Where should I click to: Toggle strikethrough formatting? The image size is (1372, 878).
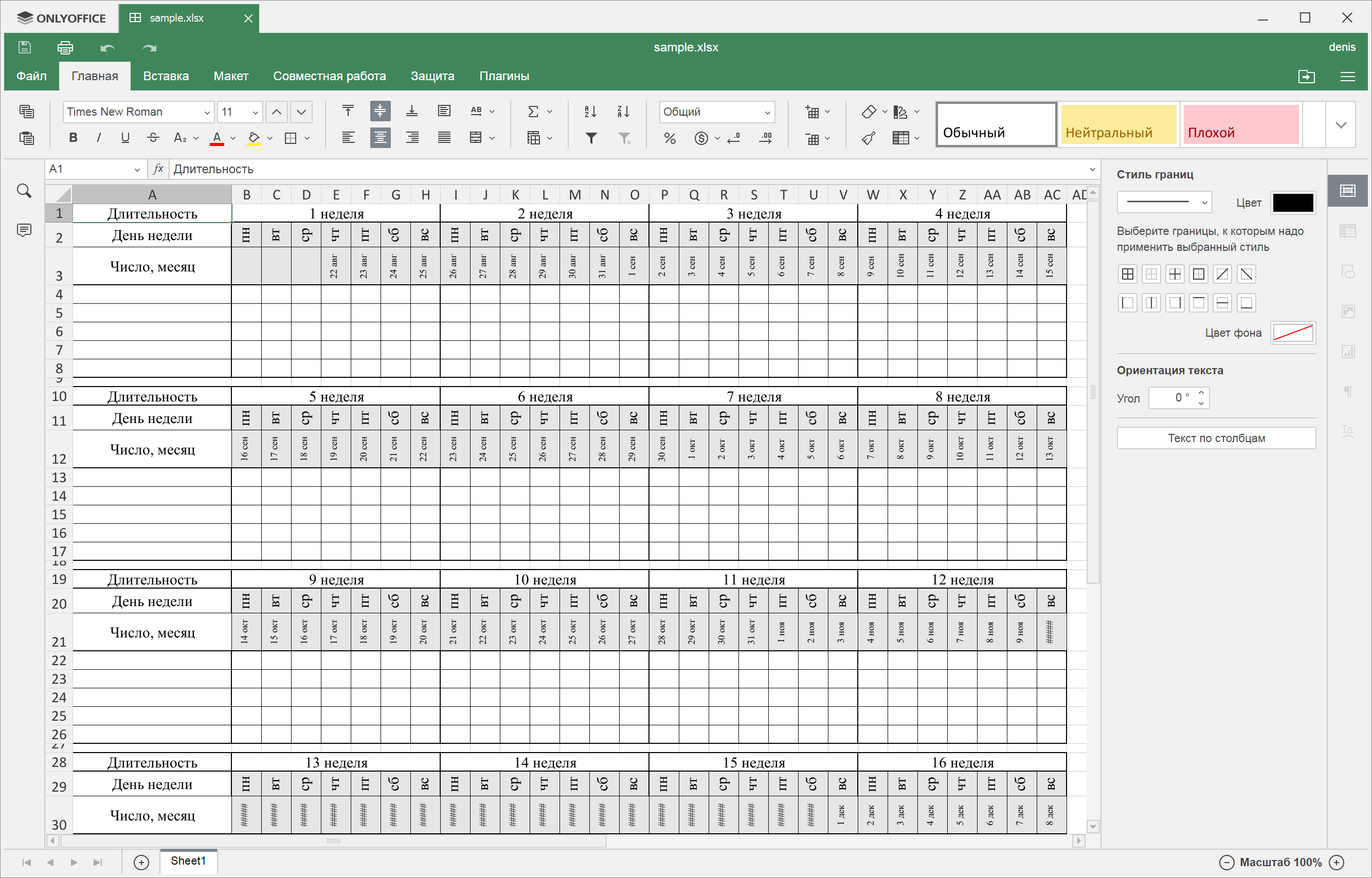coord(153,138)
